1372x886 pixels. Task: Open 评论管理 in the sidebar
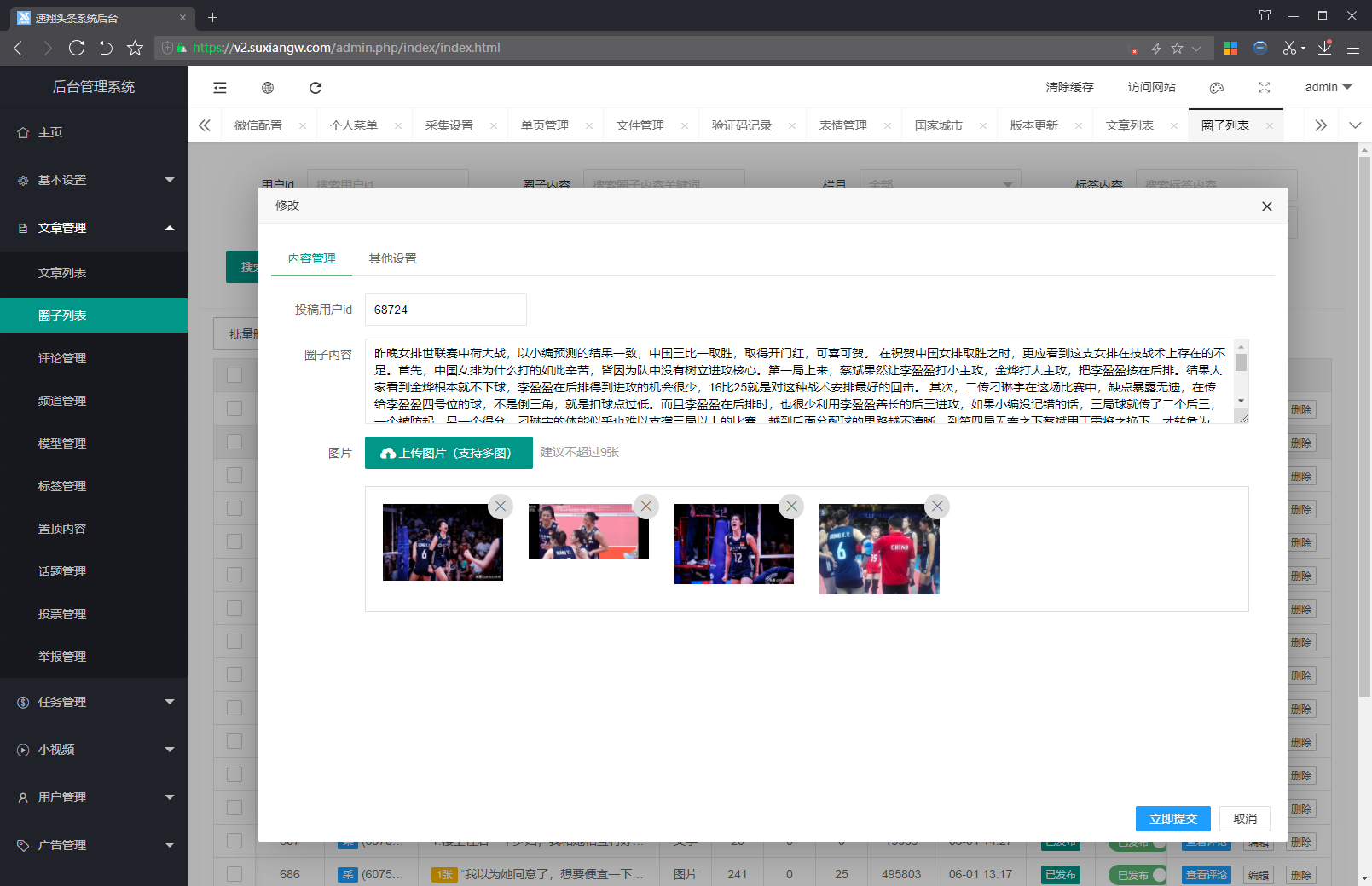(x=94, y=358)
